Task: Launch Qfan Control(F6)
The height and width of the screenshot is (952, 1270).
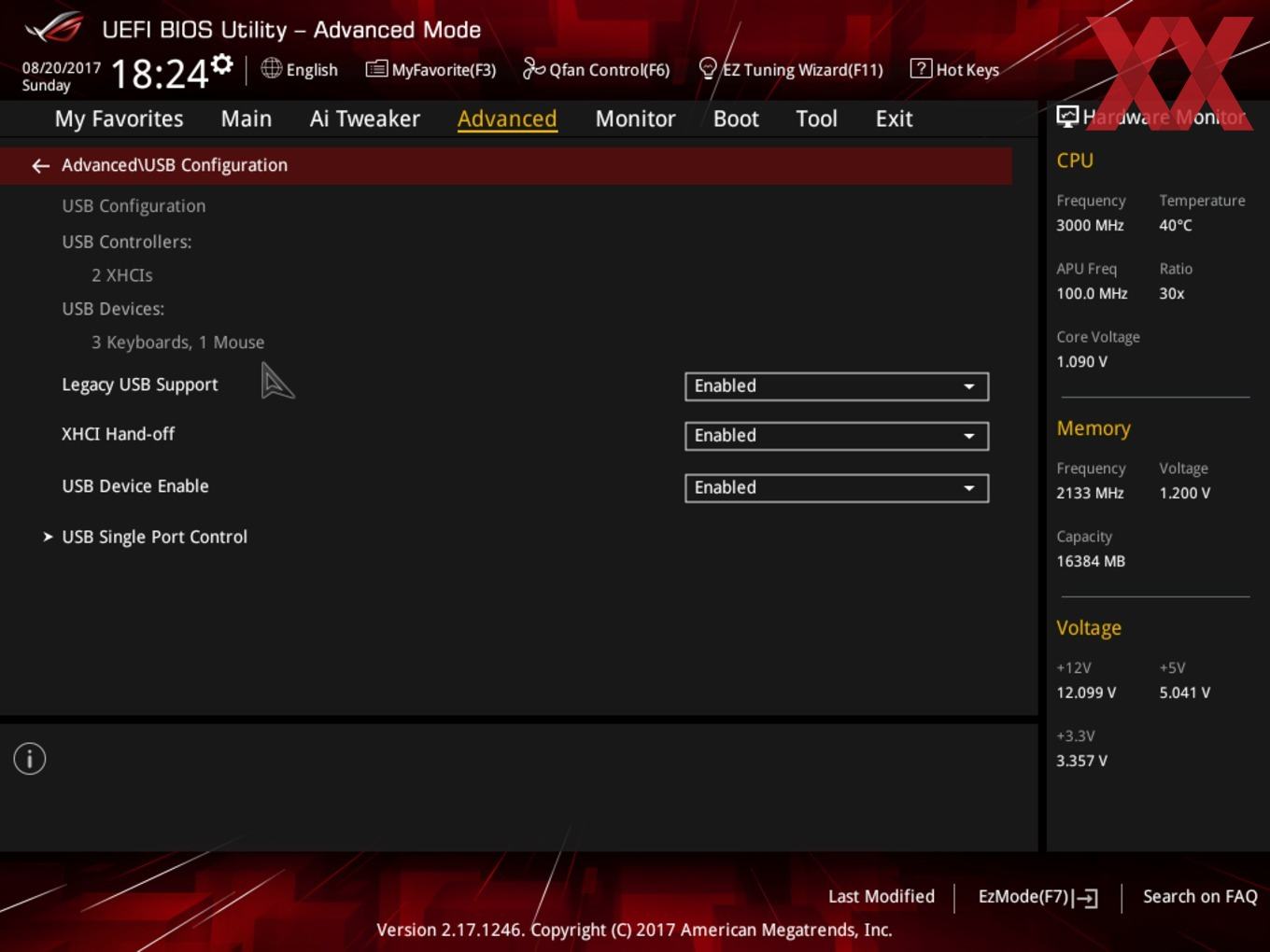Action: tap(609, 70)
